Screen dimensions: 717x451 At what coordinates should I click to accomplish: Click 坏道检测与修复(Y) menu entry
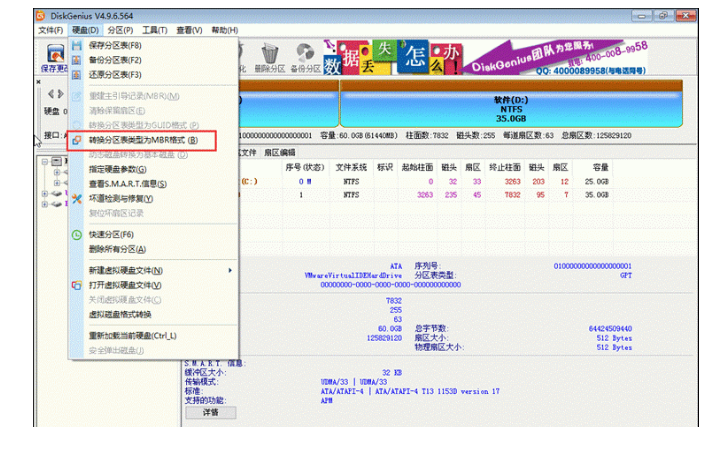[x=121, y=199]
